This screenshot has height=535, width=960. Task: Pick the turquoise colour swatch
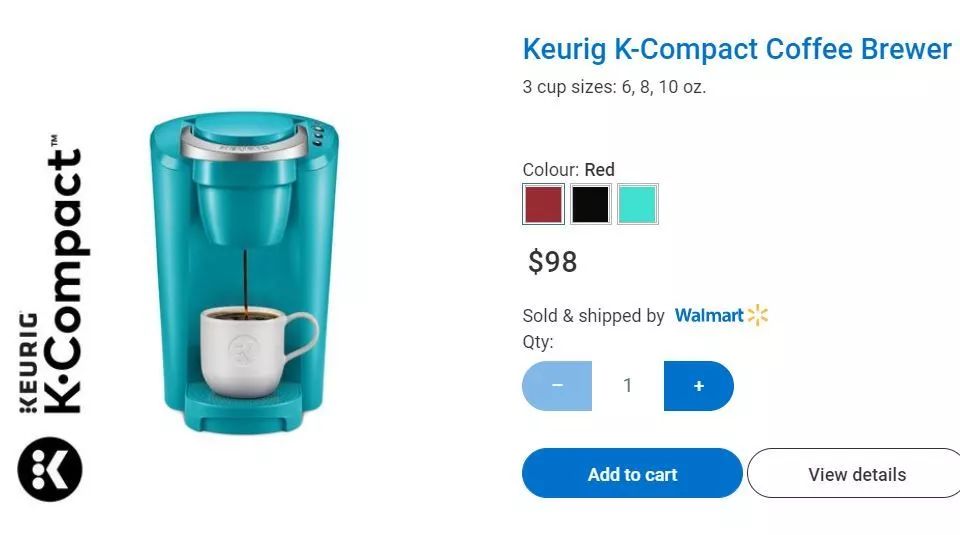point(638,204)
